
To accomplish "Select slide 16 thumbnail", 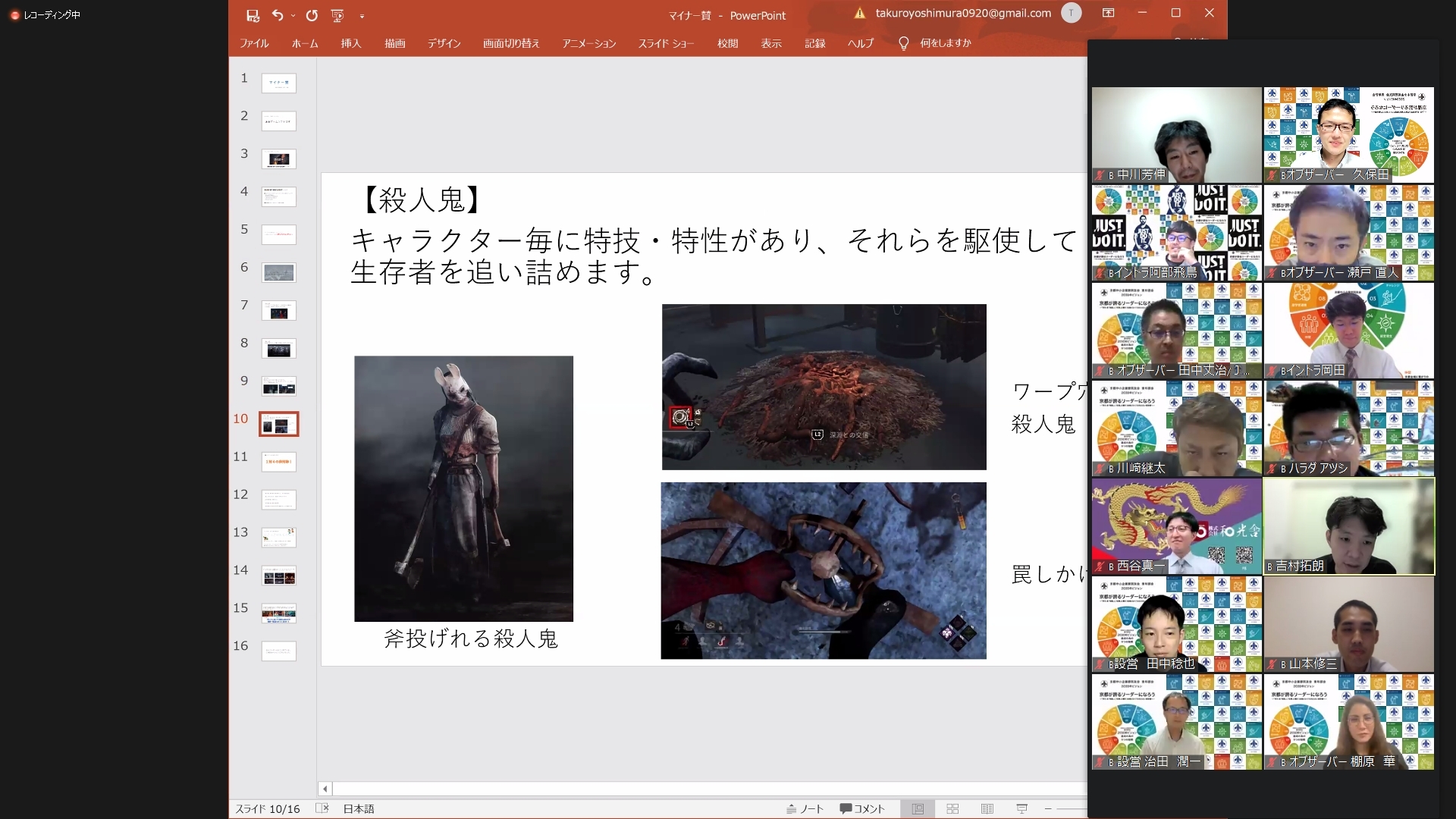I will click(279, 651).
